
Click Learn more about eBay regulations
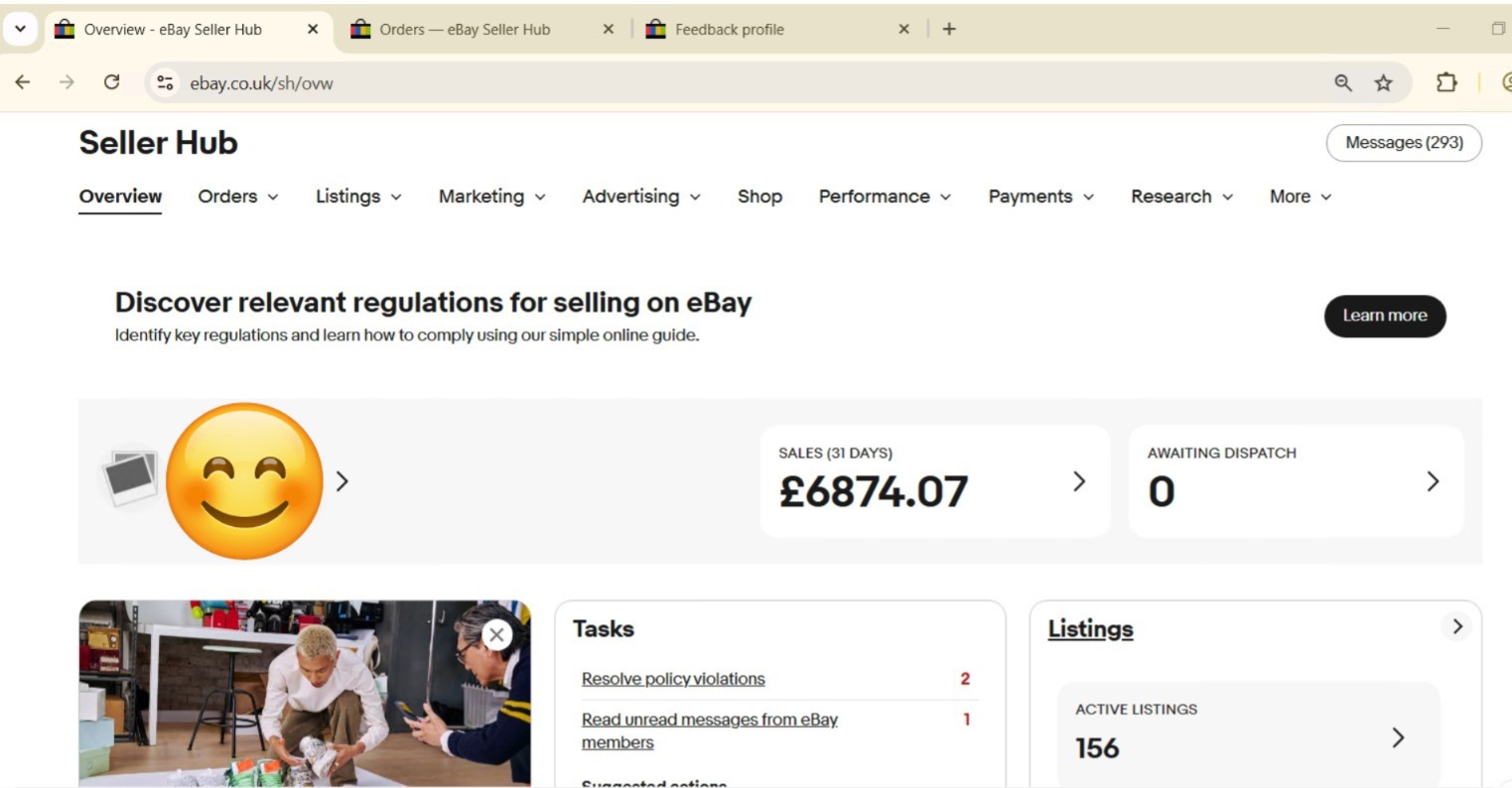(x=1385, y=316)
